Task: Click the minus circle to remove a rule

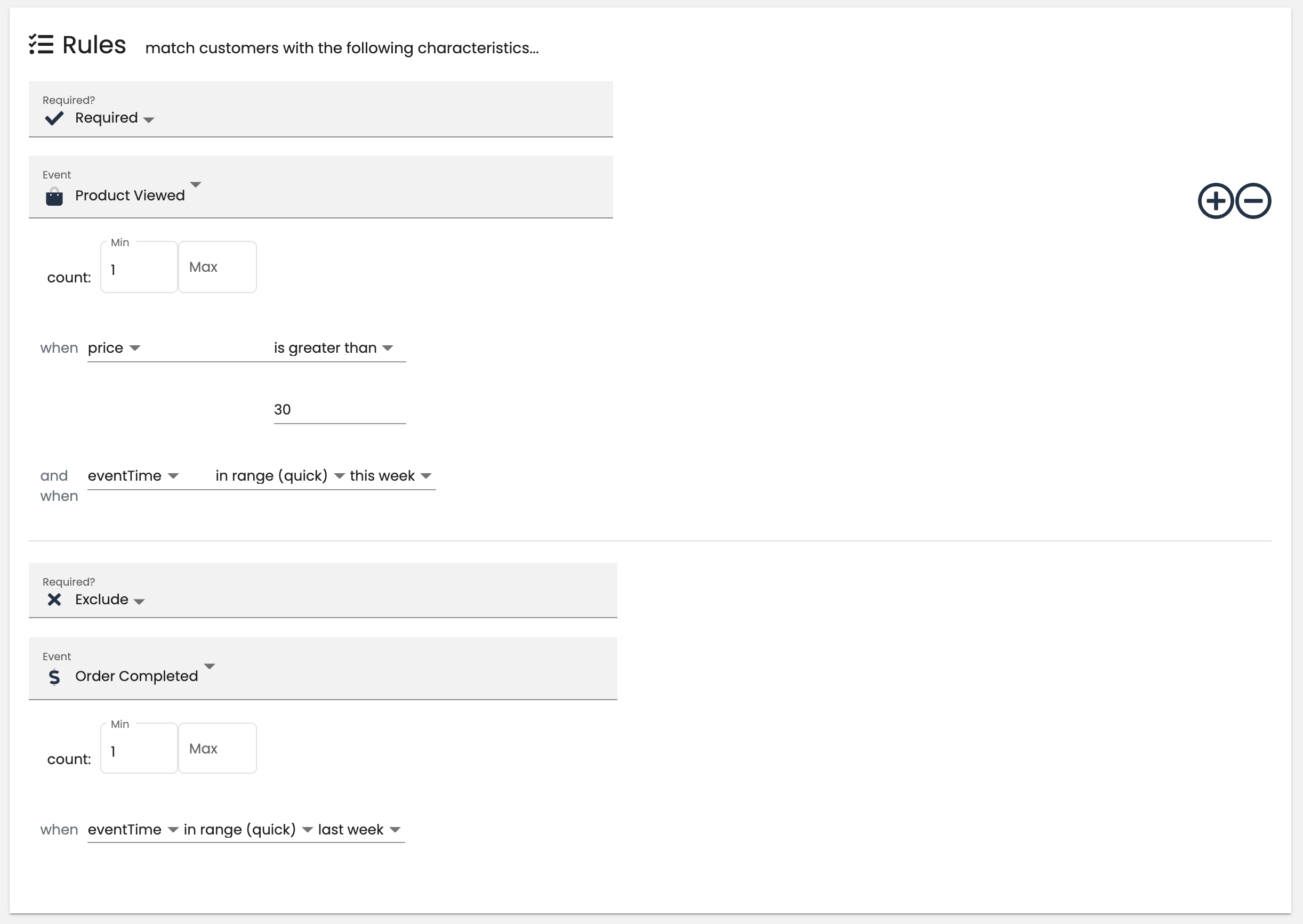Action: (x=1253, y=201)
